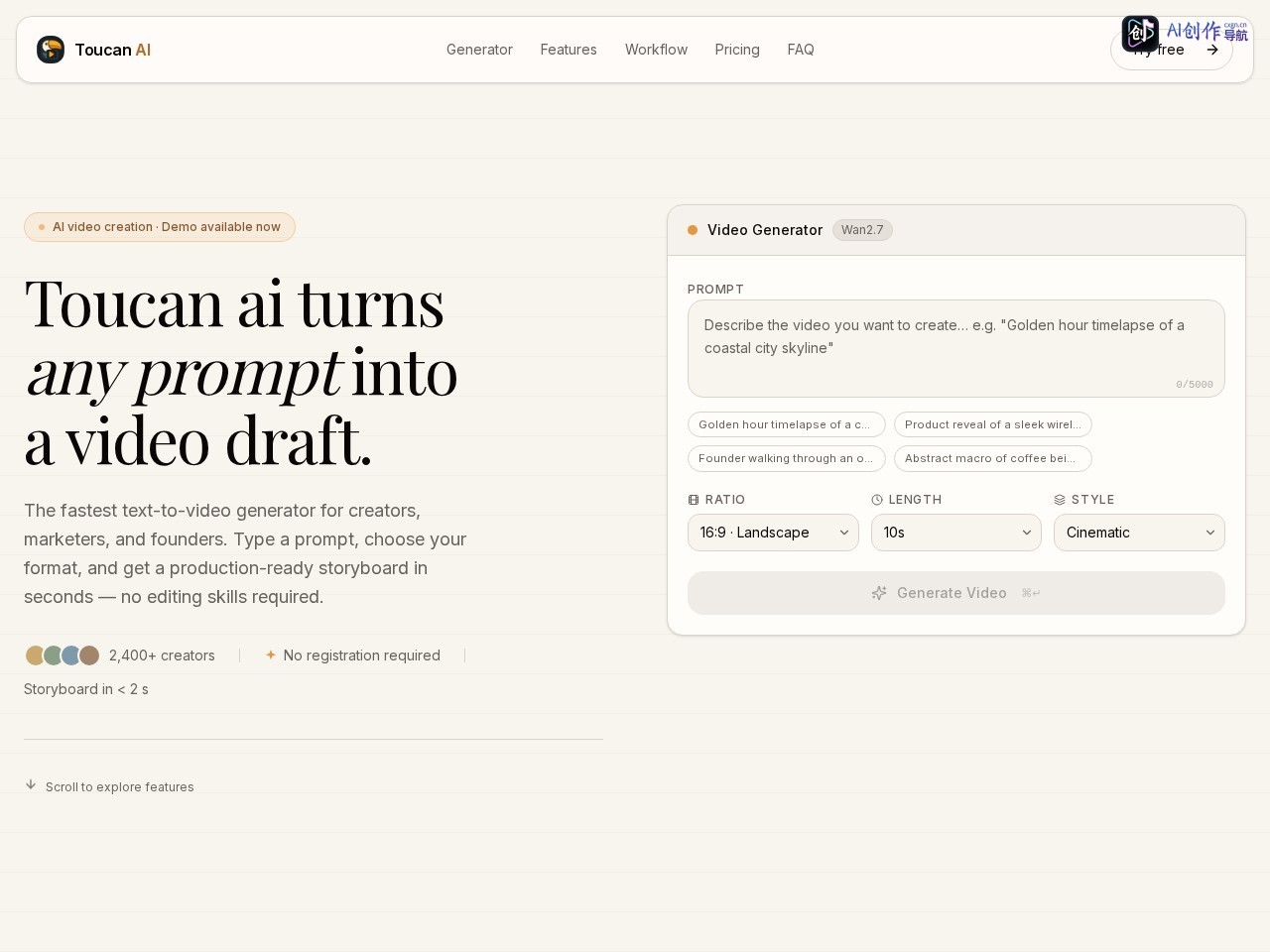Click the orange sparkle icon near No registration
The image size is (1270, 952).
[270, 654]
